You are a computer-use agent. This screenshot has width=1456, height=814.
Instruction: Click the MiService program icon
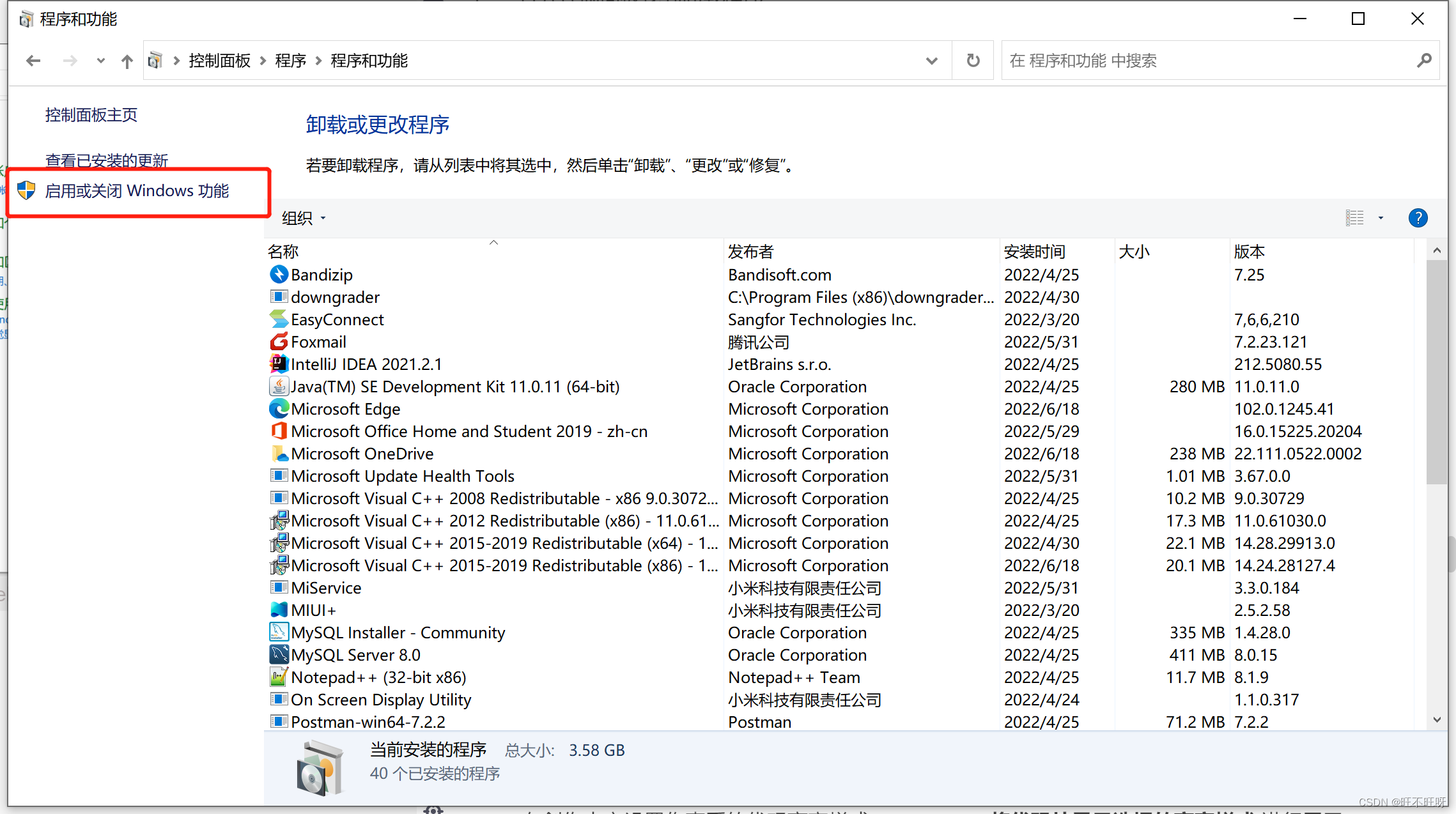point(279,588)
